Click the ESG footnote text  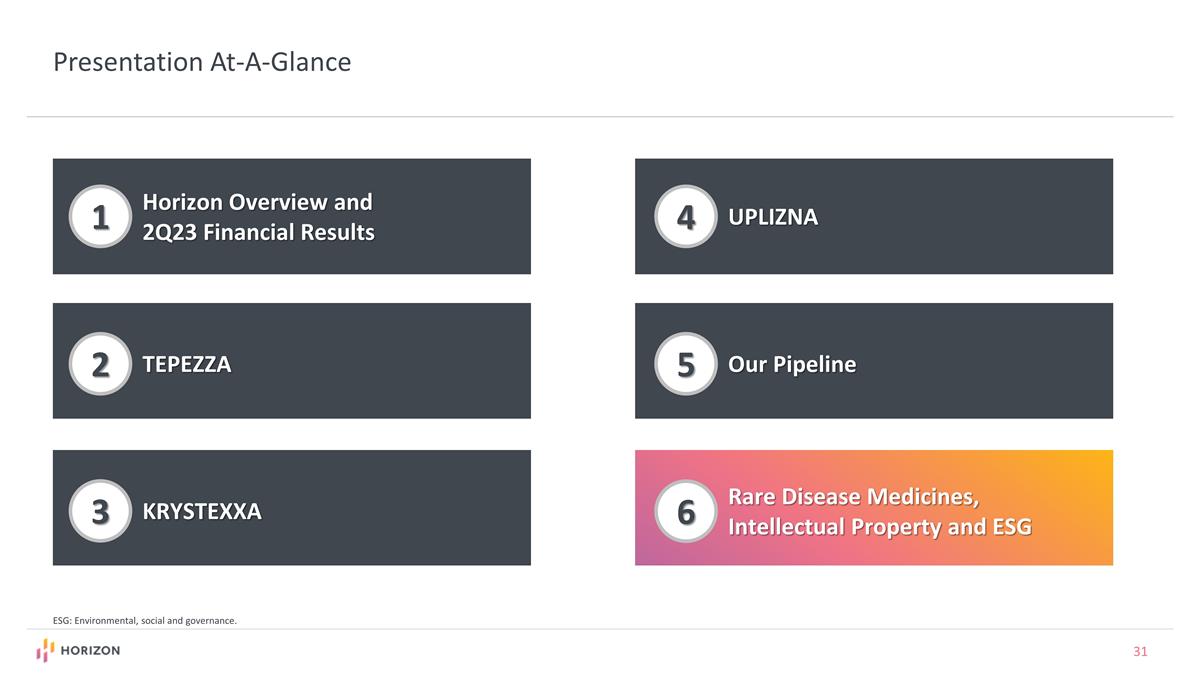tap(145, 621)
